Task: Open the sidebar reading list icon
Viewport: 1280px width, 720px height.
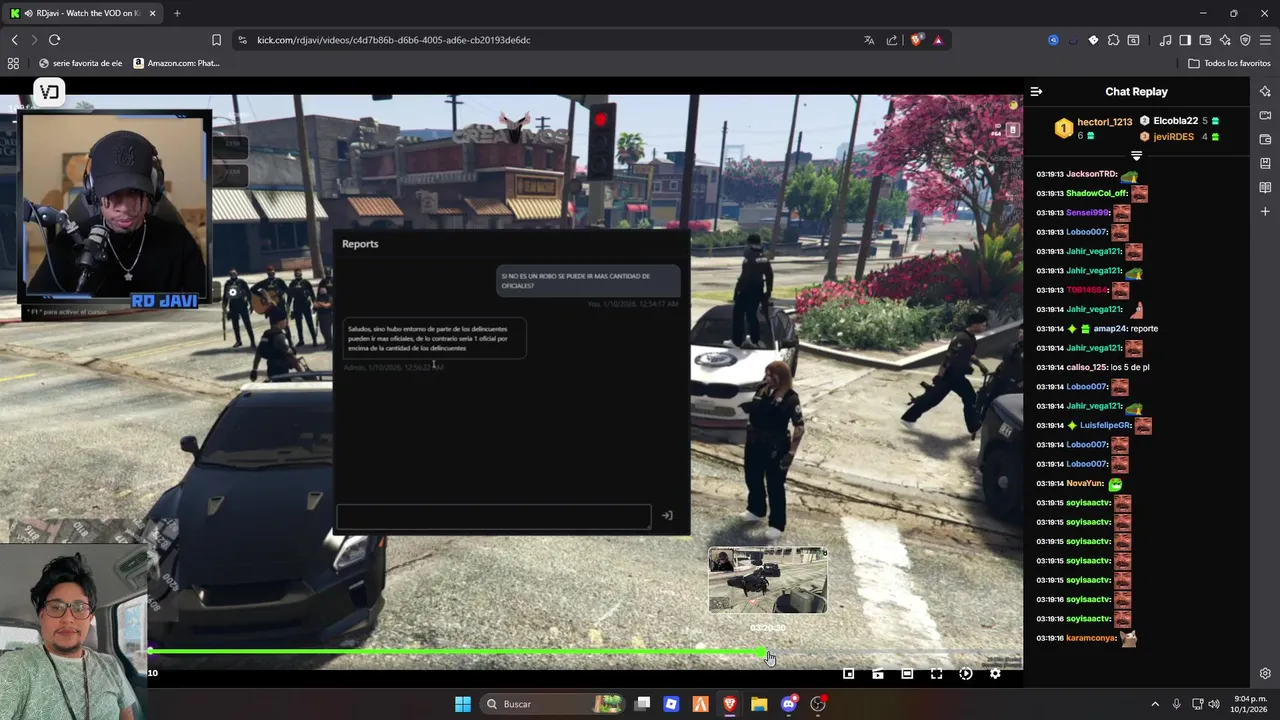Action: pos(1265,187)
